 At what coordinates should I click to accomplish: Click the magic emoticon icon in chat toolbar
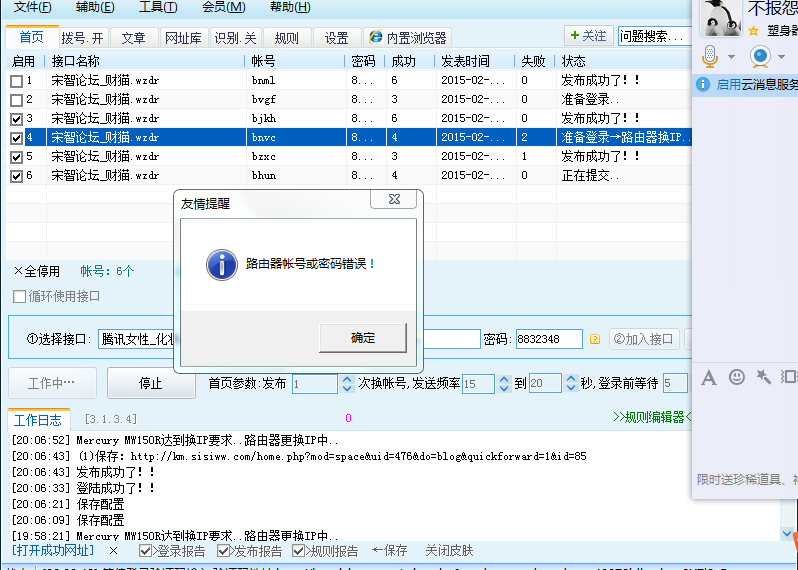[763, 377]
